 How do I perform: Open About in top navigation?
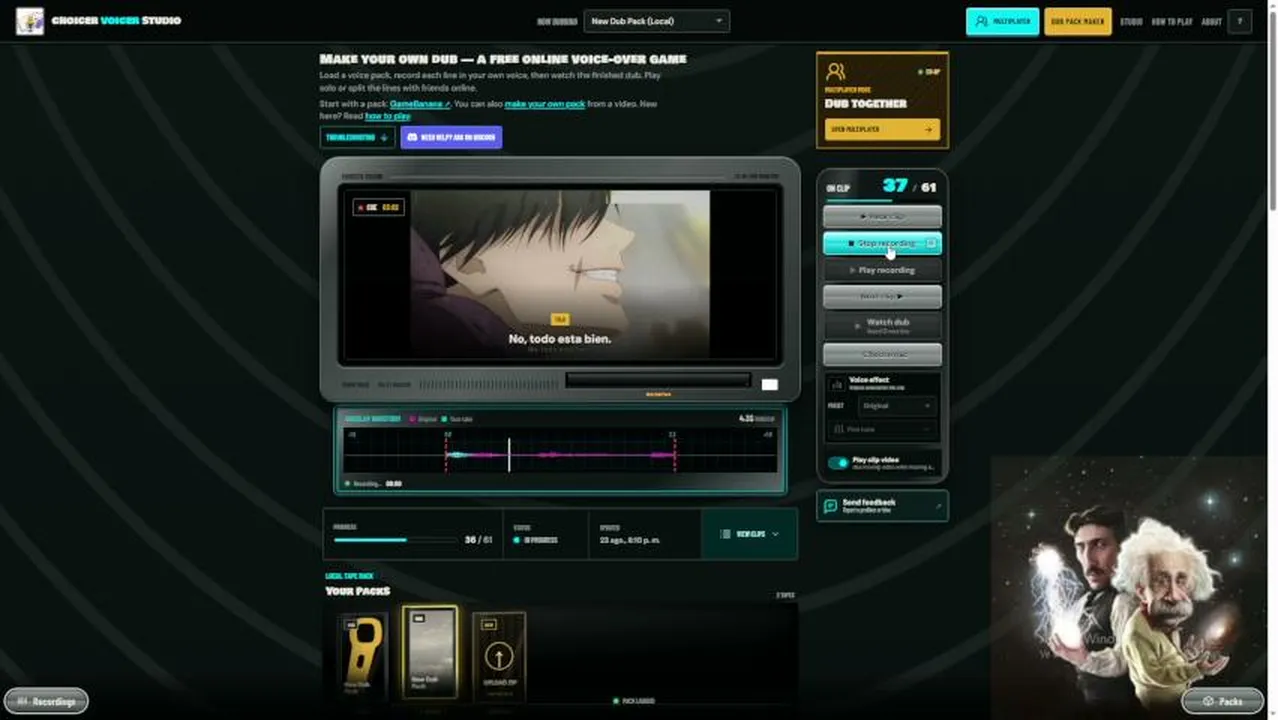tap(1211, 21)
